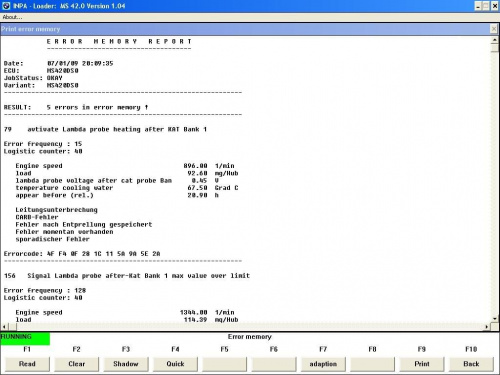Screen dimensions: 500x375
Task: Click the vertical scrollbar thumb
Action: (495, 48)
